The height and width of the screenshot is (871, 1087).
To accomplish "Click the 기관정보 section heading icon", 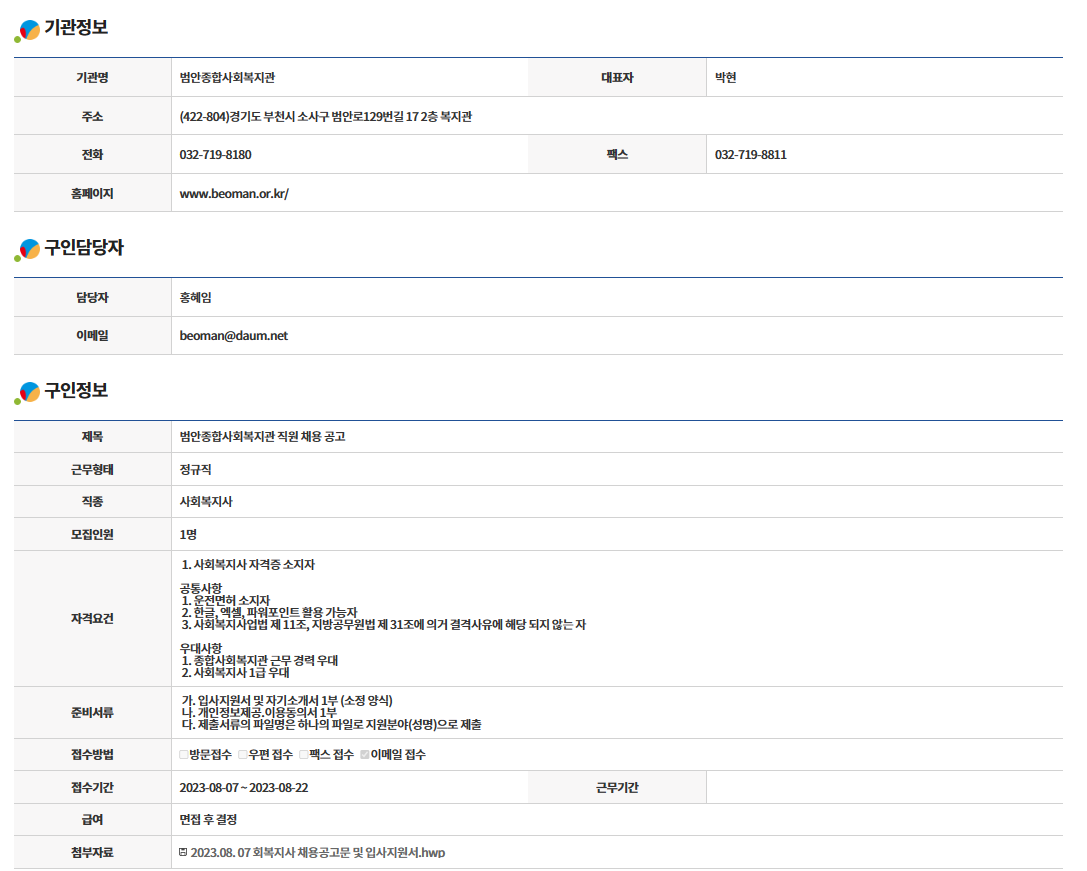I will (x=27, y=31).
